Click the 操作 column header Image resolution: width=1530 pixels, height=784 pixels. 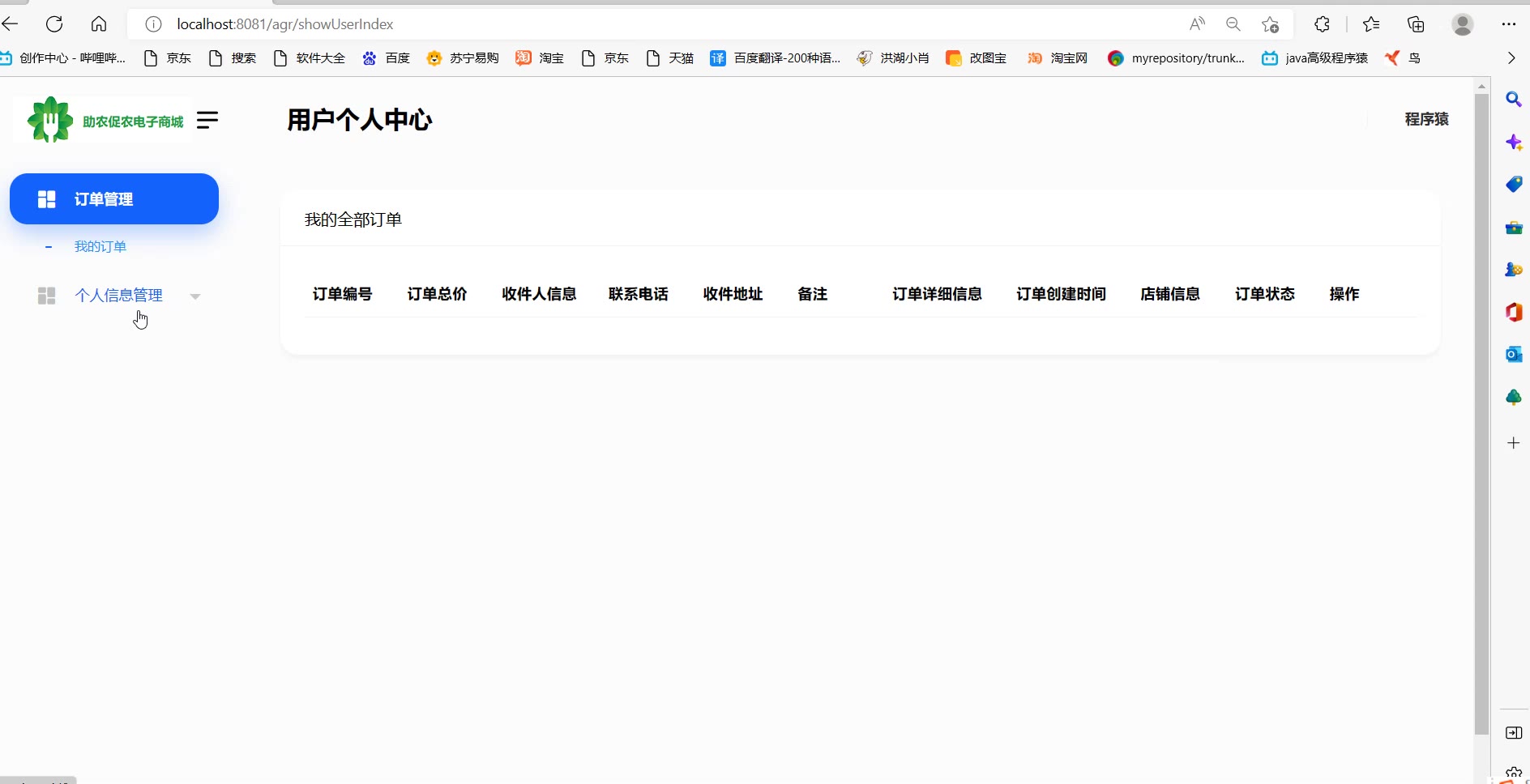(x=1344, y=294)
